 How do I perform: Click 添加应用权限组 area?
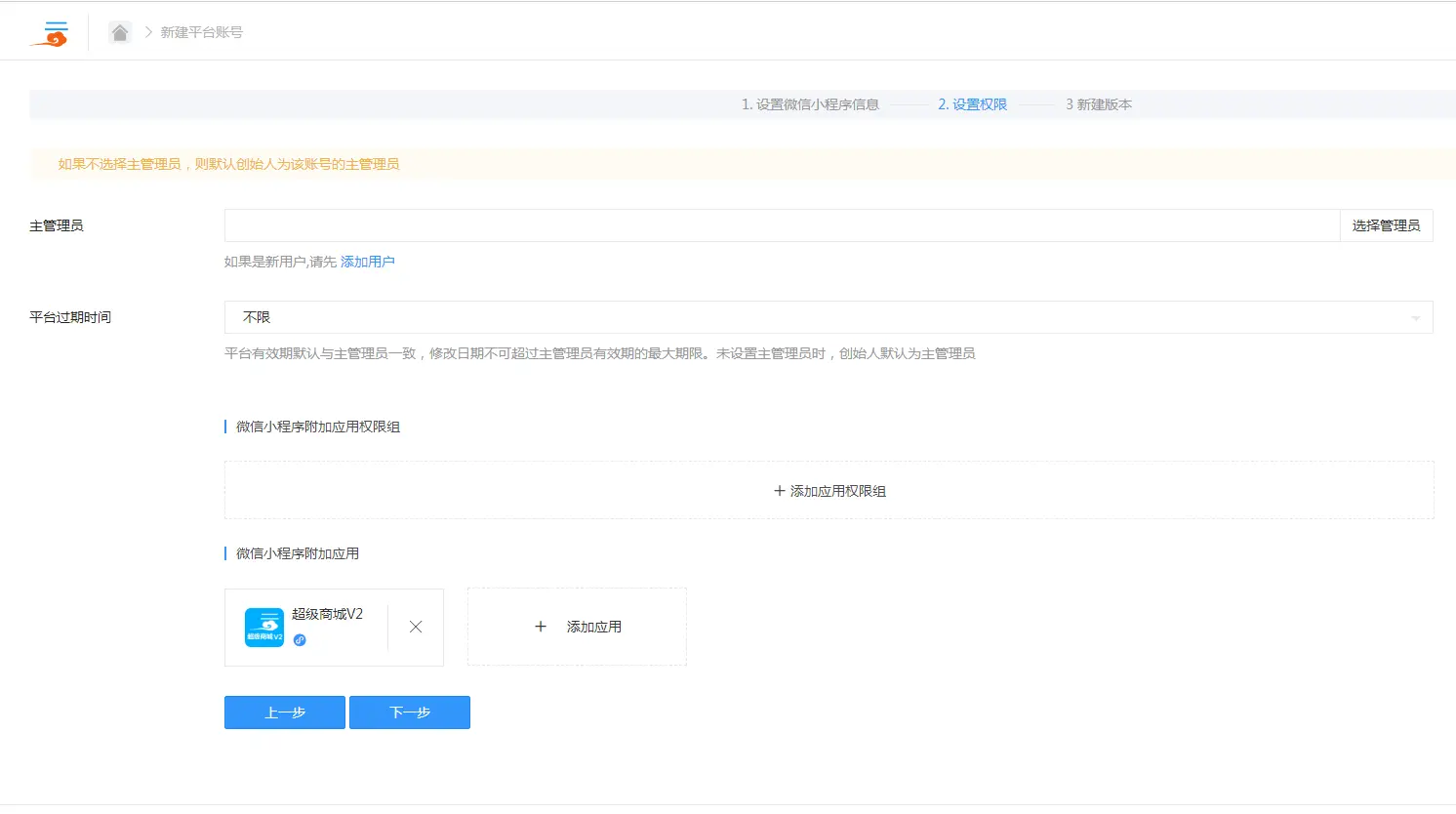[829, 490]
